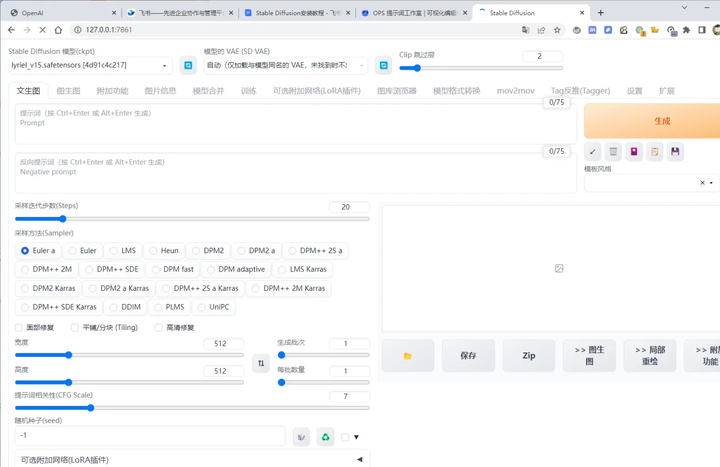Click into the Prompt text box
The width and height of the screenshot is (720, 467).
tap(296, 124)
